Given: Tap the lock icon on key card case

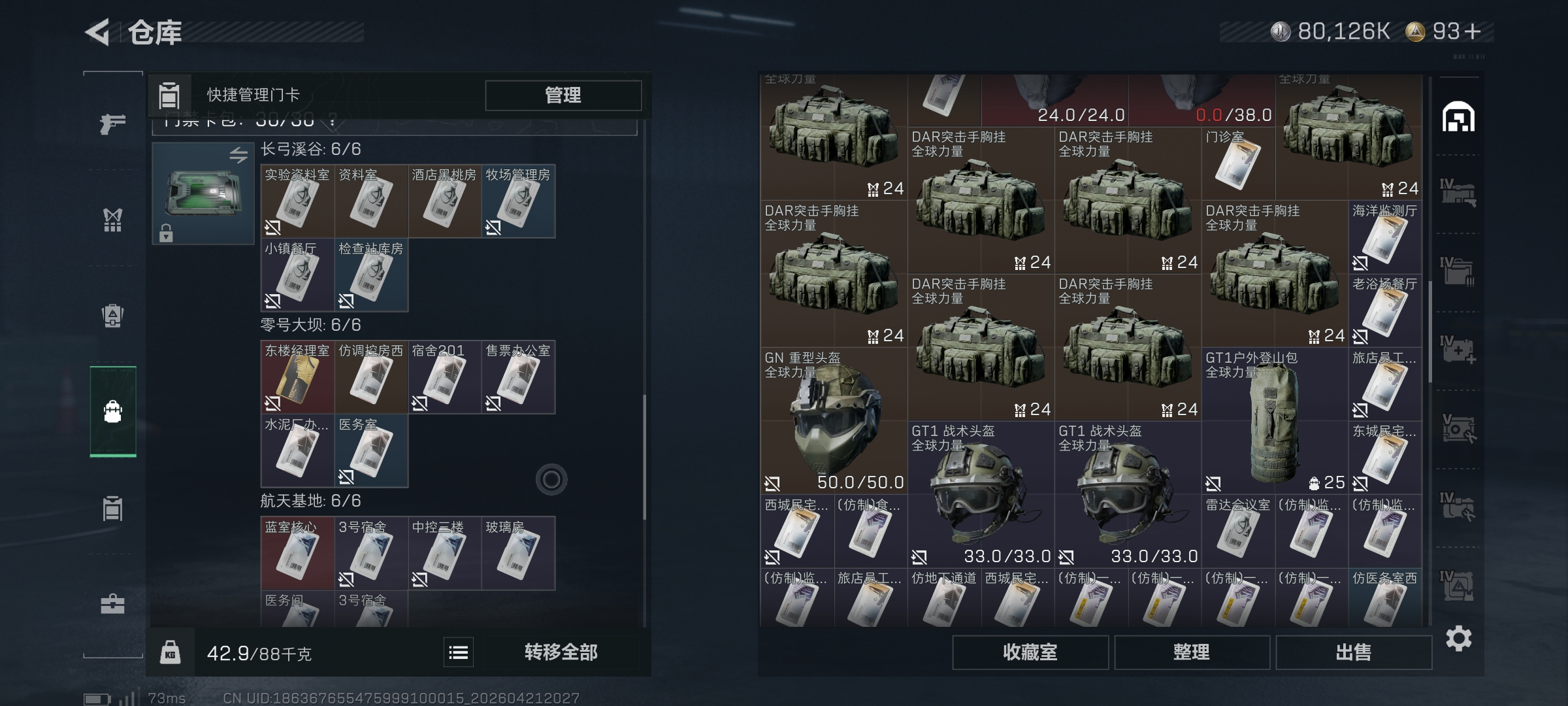Looking at the screenshot, I should coord(166,233).
